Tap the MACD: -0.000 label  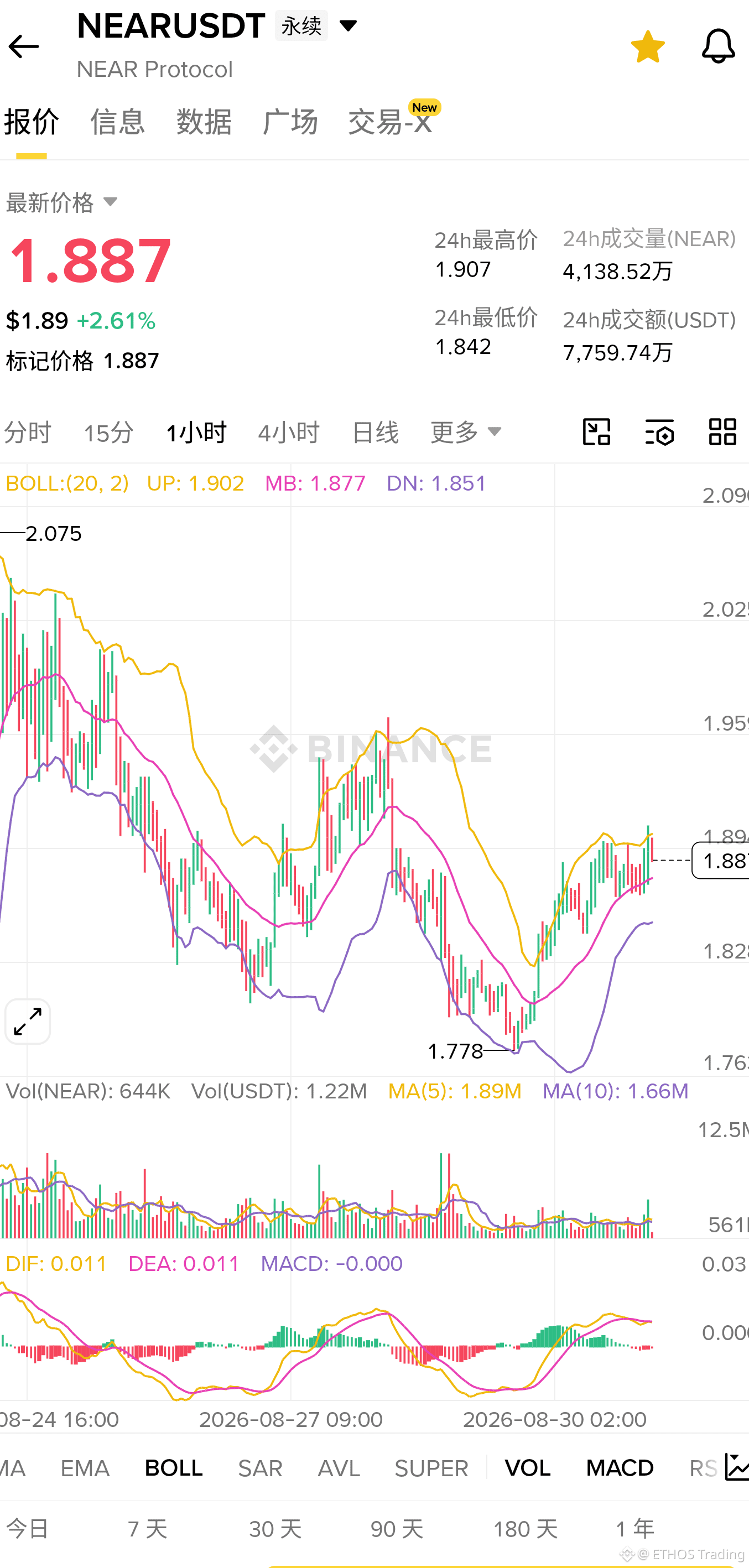(332, 1264)
